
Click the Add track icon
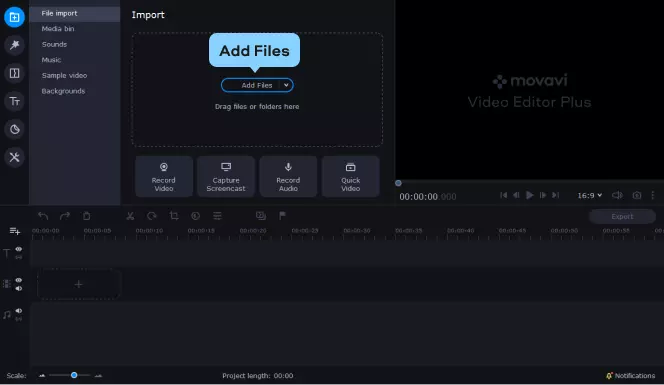[x=15, y=231]
